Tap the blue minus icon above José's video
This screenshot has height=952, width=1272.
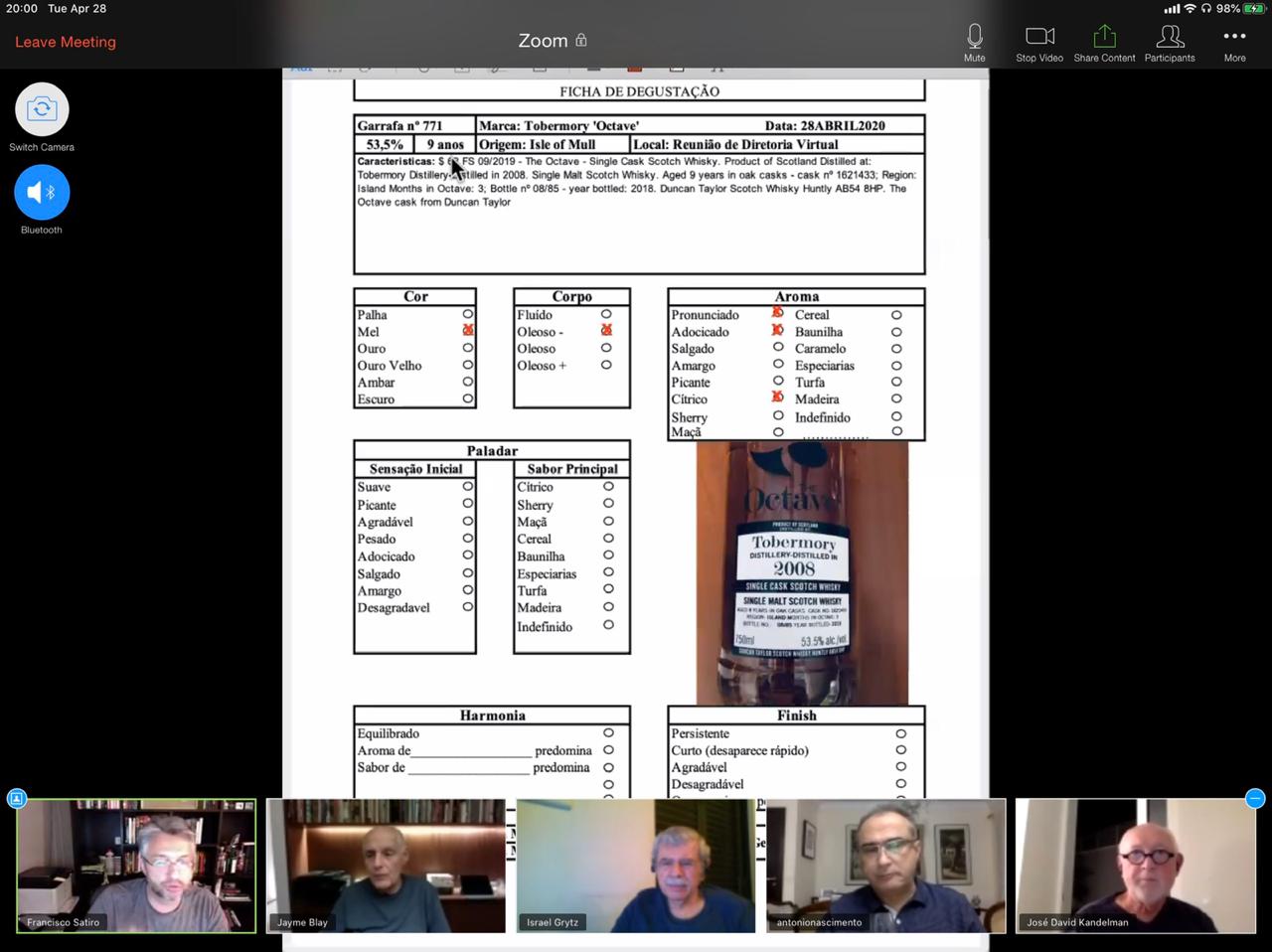pyautogui.click(x=1255, y=798)
